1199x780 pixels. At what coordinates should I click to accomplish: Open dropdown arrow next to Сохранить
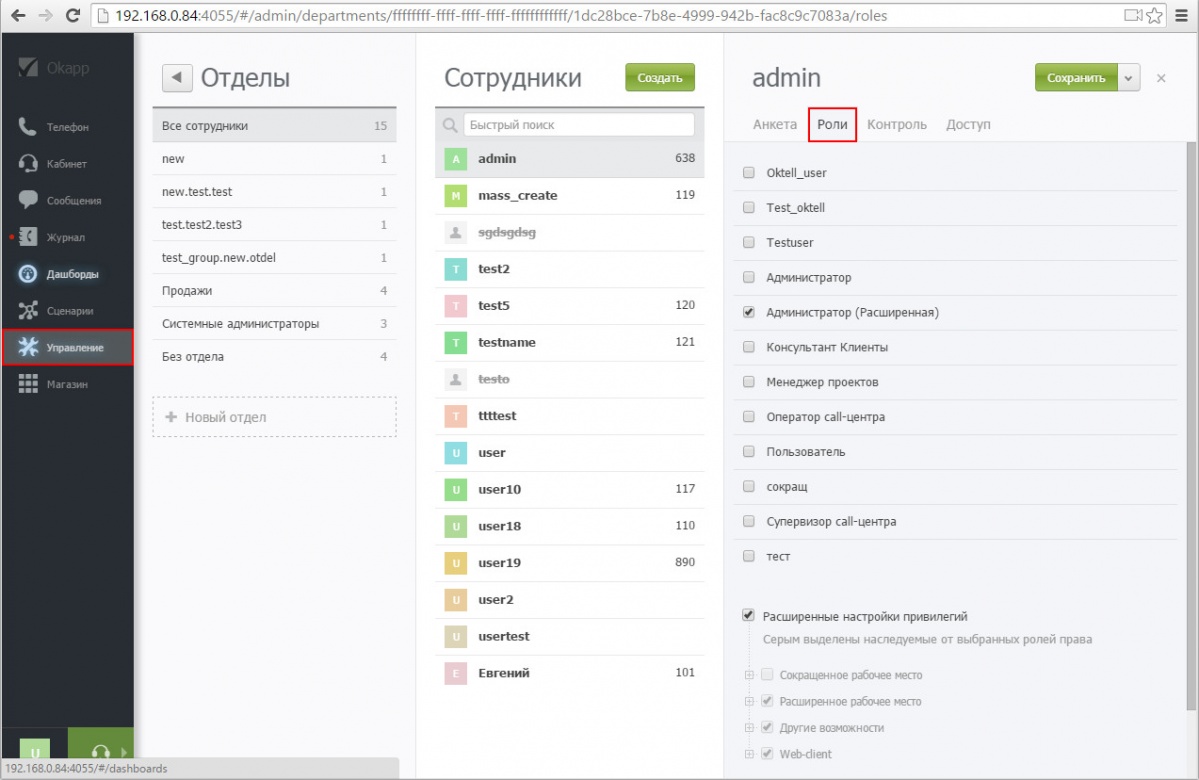(x=1129, y=78)
